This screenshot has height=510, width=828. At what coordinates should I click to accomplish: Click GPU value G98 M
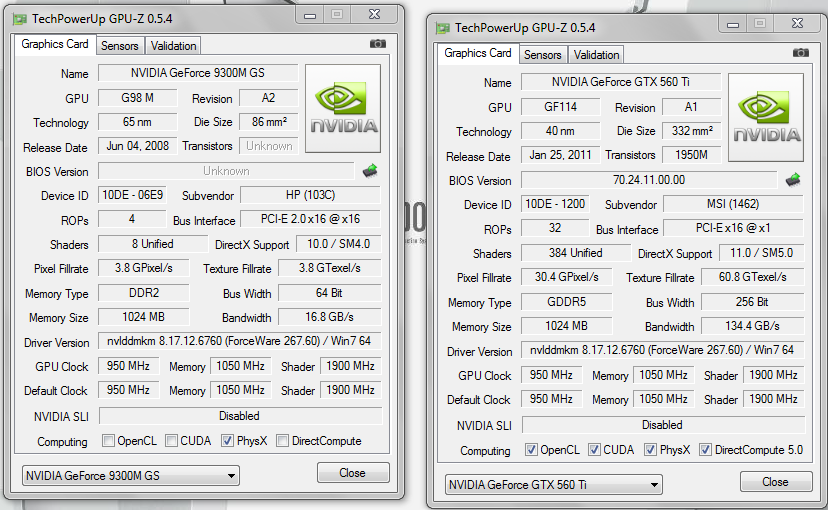point(138,98)
